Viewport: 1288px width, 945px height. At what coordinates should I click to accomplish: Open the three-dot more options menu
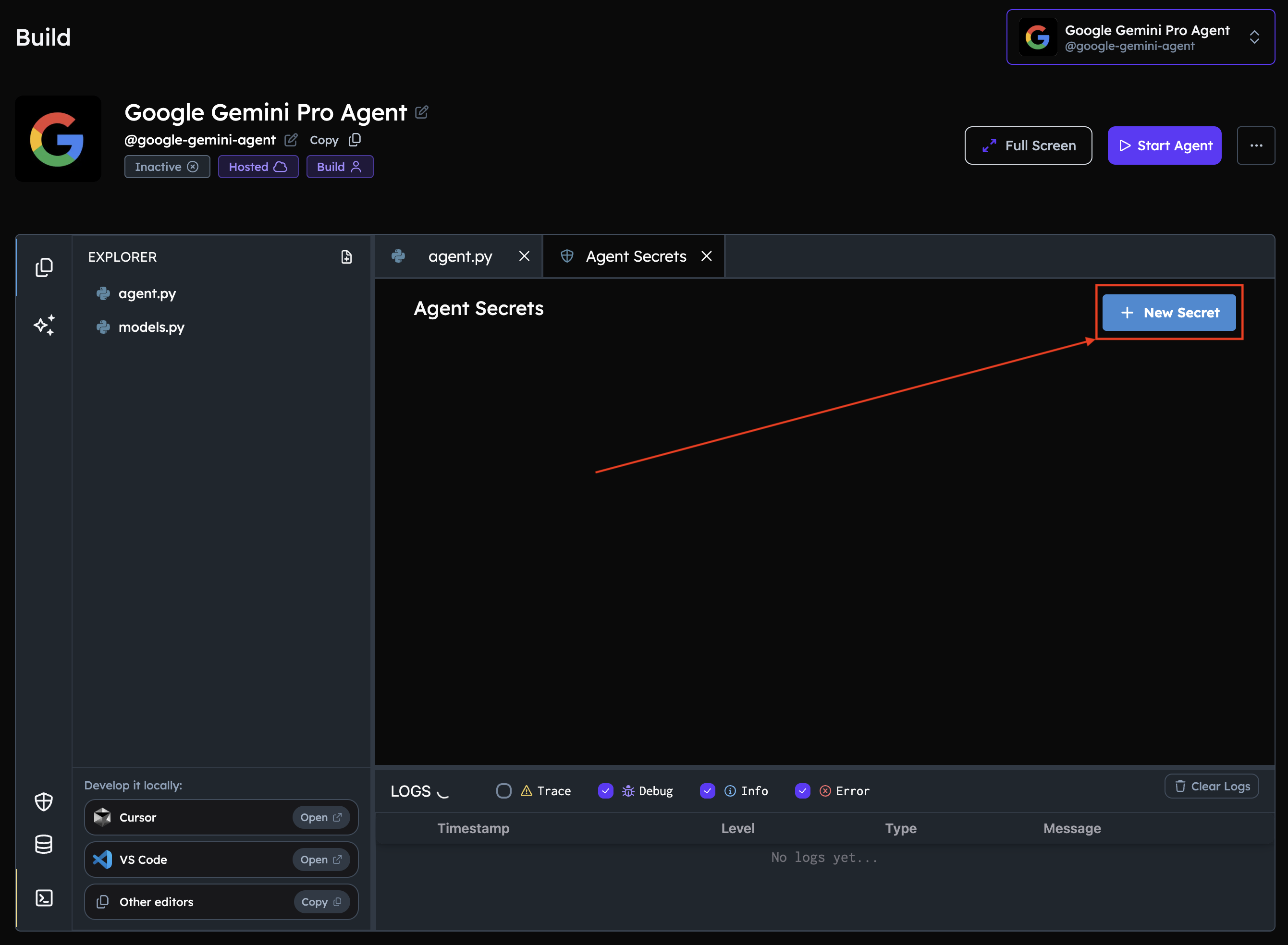[1256, 145]
